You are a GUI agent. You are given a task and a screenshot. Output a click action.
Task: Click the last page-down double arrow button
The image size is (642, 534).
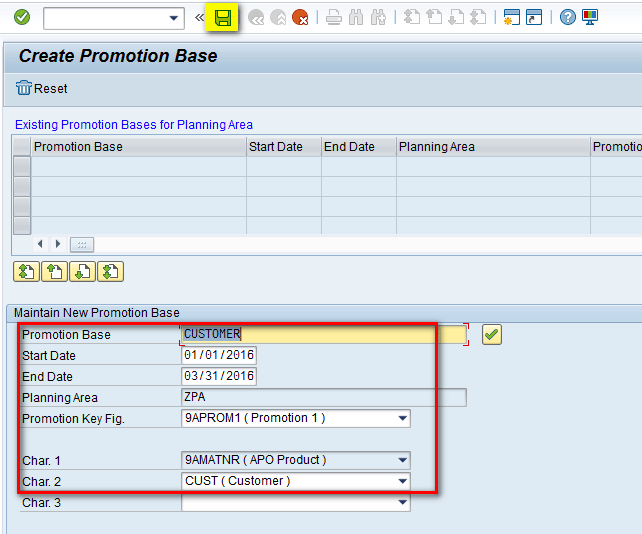[x=110, y=271]
